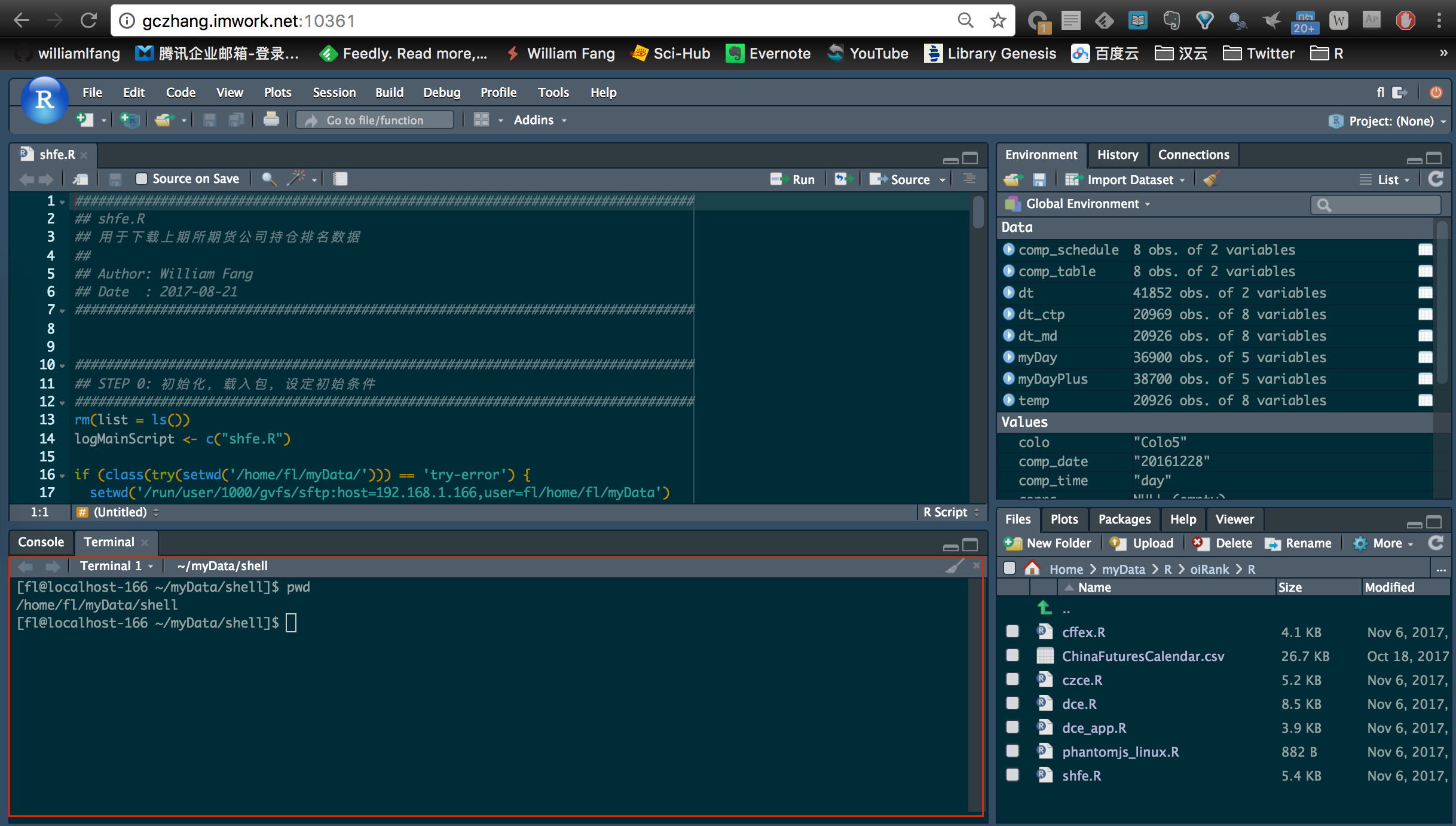Check the box for dce.R
Image resolution: width=1456 pixels, height=826 pixels.
click(1012, 703)
